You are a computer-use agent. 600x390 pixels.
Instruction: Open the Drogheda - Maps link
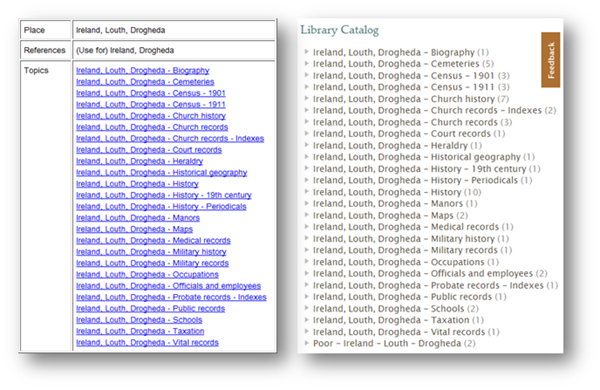pos(134,229)
